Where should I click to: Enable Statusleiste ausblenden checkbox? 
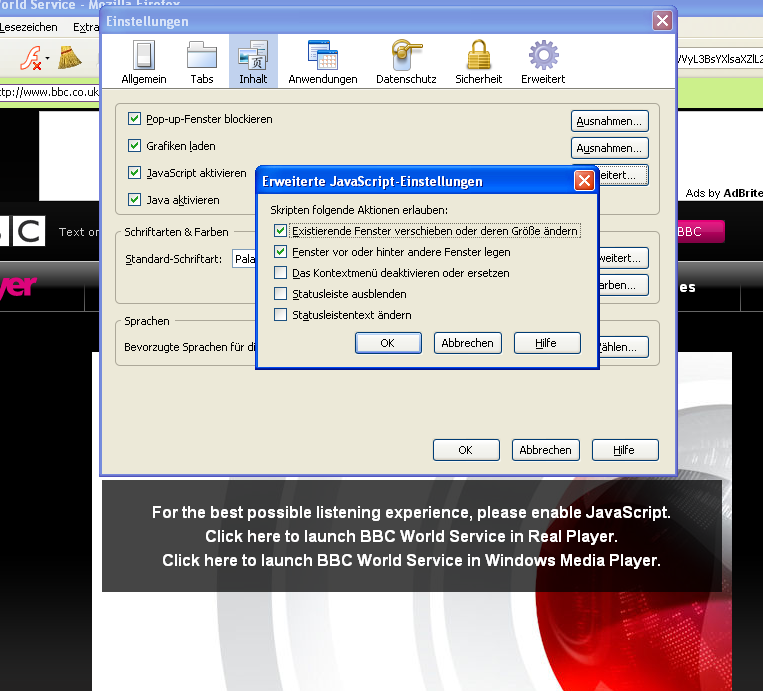tap(280, 293)
